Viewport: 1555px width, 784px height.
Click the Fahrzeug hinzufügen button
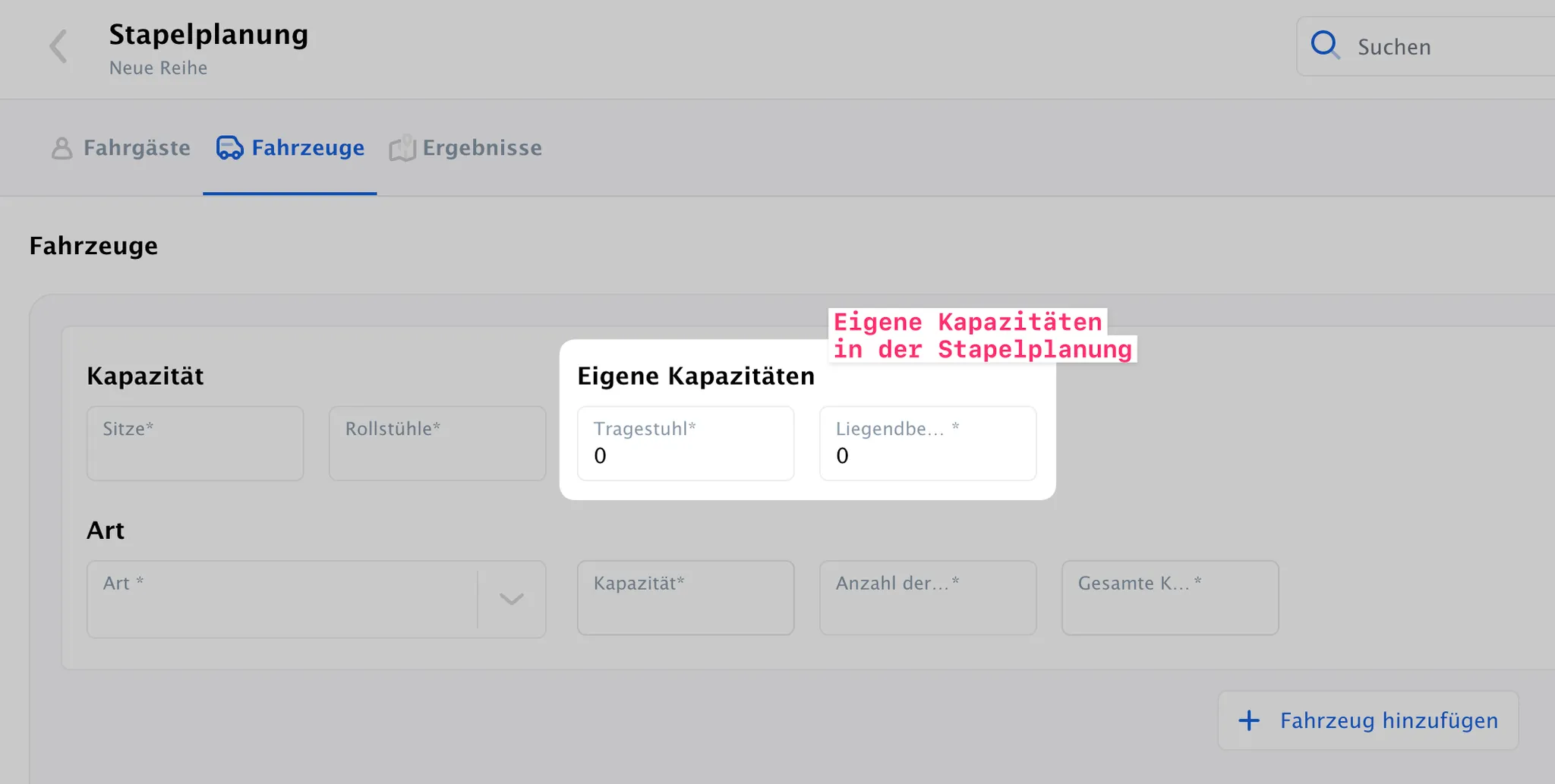click(x=1368, y=720)
